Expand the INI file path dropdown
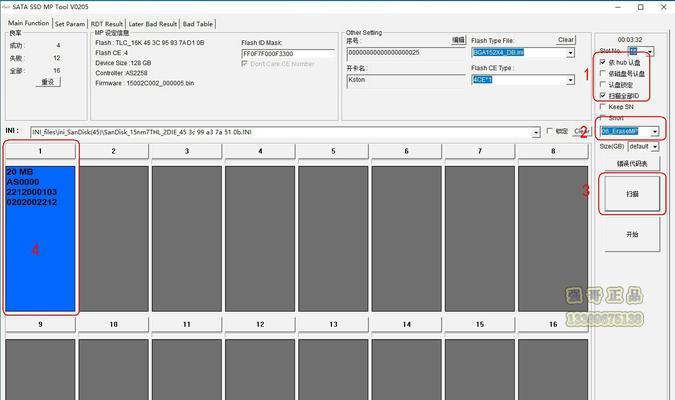 [536, 133]
